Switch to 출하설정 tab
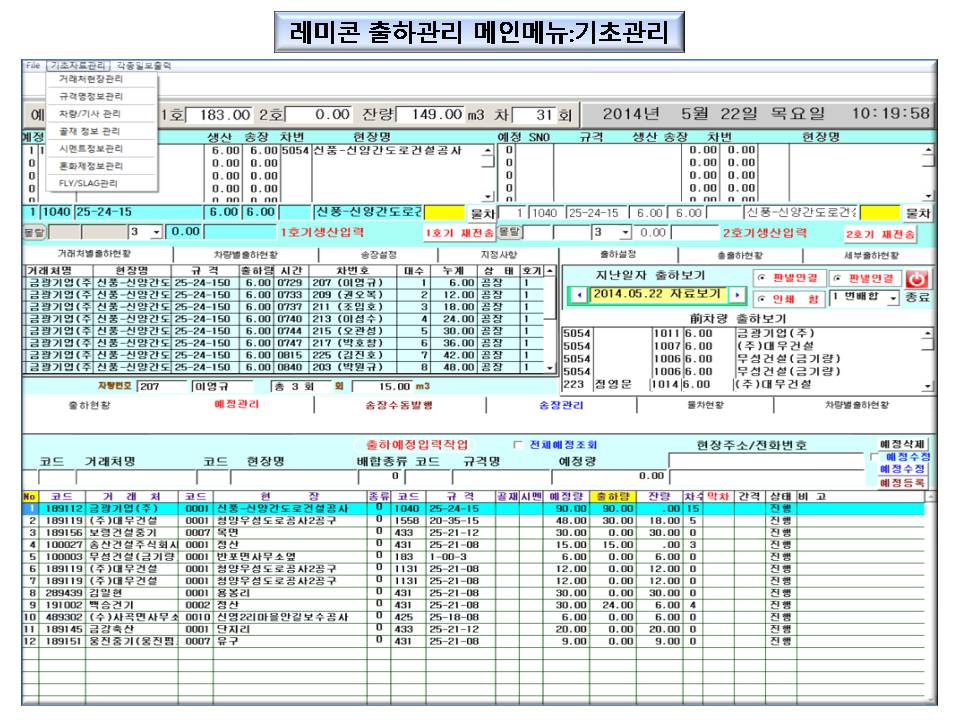The width and height of the screenshot is (960, 720). coord(618,254)
